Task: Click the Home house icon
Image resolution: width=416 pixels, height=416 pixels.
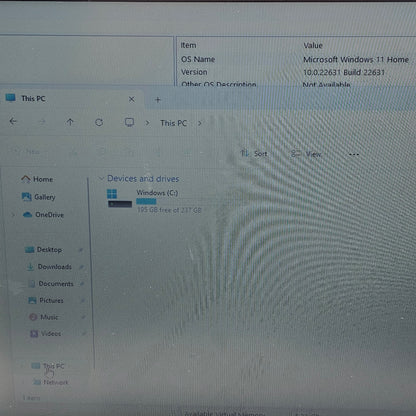Action: pos(26,179)
